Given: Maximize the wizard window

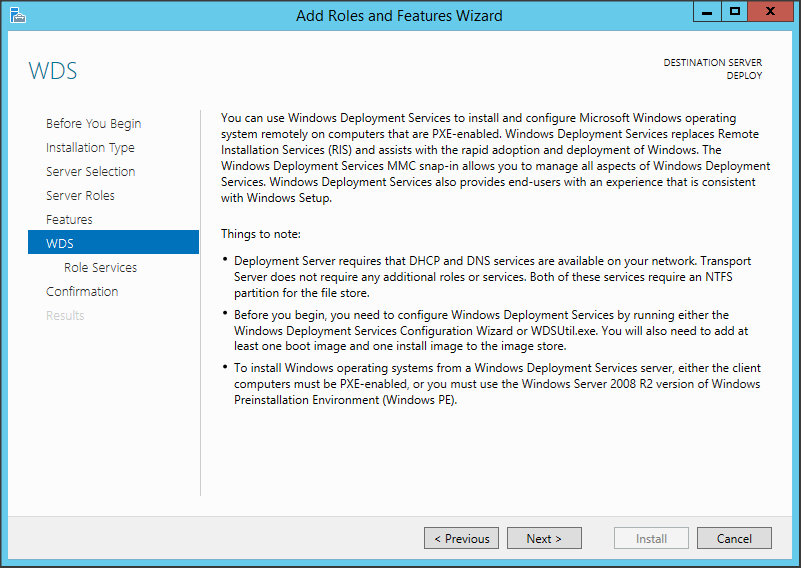Looking at the screenshot, I should pos(735,11).
